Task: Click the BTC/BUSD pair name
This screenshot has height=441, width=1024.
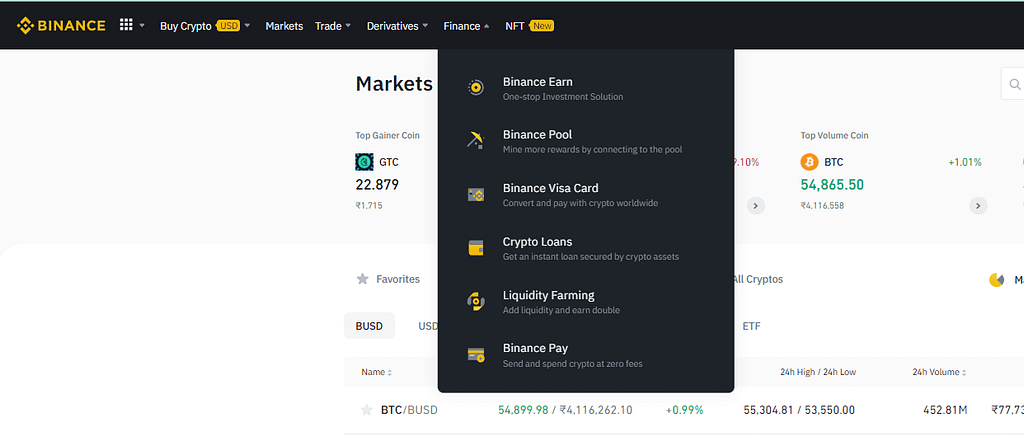Action: tap(409, 410)
